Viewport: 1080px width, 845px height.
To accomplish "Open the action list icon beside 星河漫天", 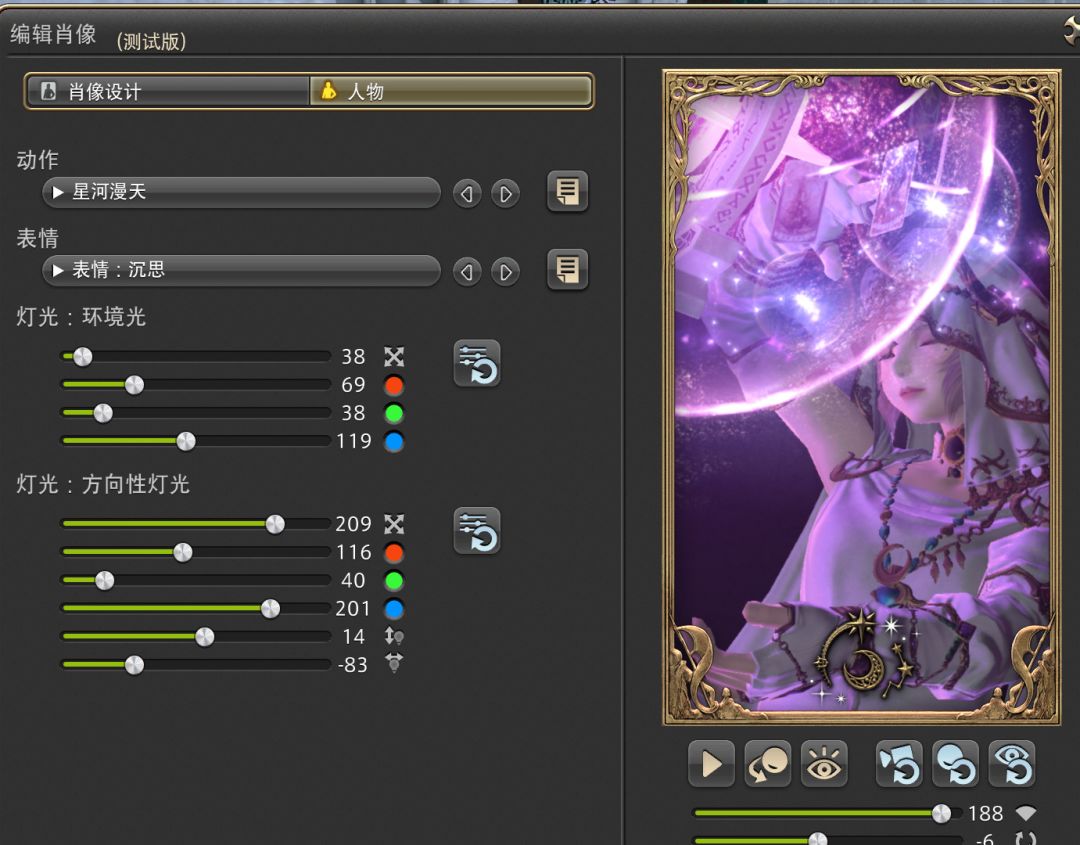I will click(x=568, y=191).
